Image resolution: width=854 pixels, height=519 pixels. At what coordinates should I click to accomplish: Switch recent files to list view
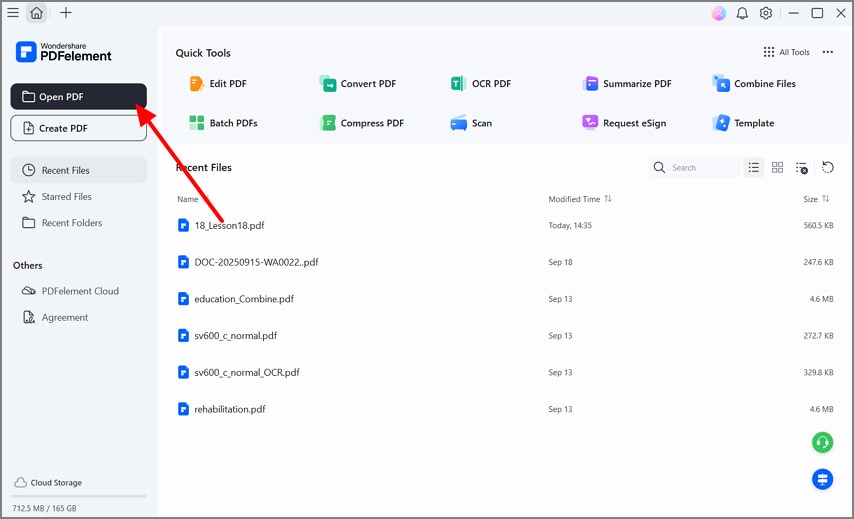point(754,168)
